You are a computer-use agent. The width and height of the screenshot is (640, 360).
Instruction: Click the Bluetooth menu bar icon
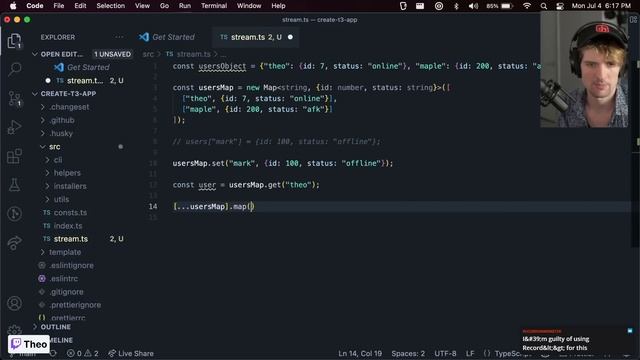click(x=456, y=6)
